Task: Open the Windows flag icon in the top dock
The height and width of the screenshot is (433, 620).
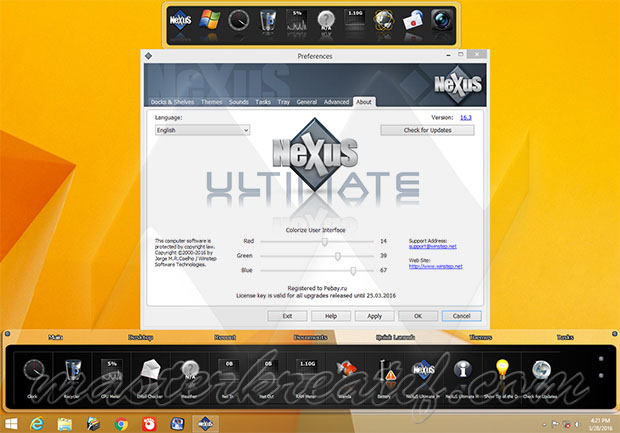Action: point(210,19)
